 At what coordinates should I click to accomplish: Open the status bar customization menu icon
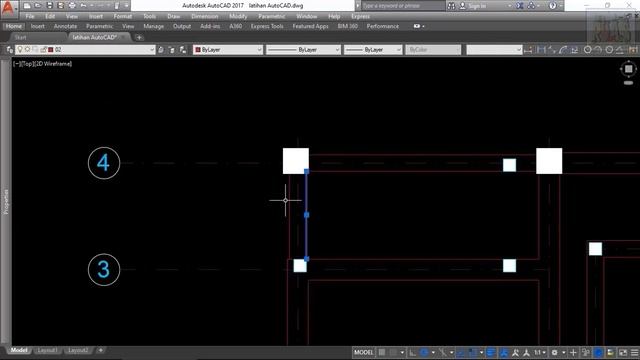[634, 352]
